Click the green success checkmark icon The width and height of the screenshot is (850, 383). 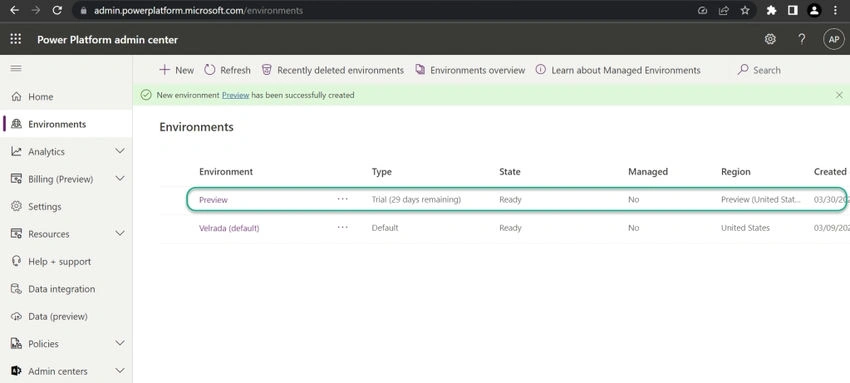pyautogui.click(x=146, y=95)
